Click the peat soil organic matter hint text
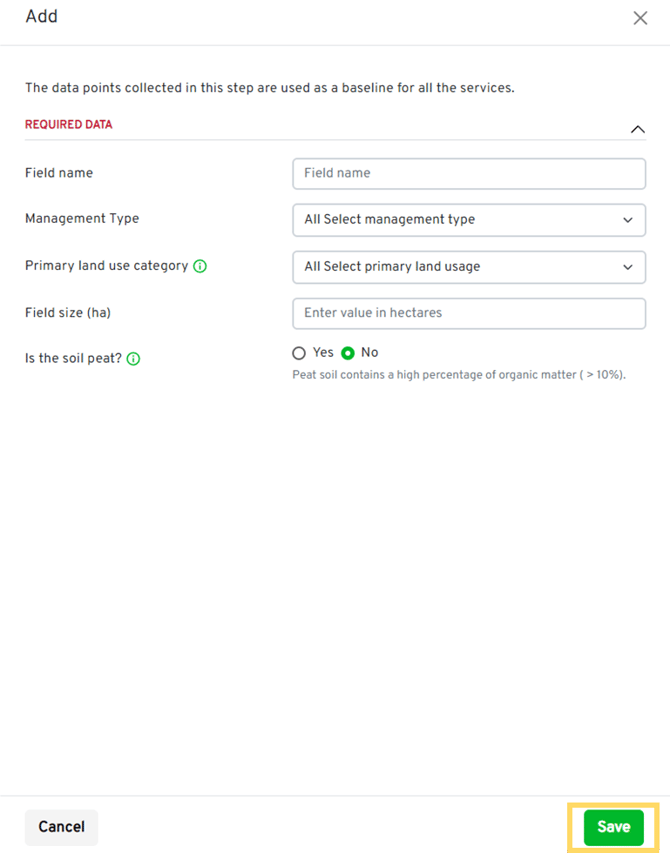Viewport: 670px width, 853px height. pyautogui.click(x=458, y=375)
